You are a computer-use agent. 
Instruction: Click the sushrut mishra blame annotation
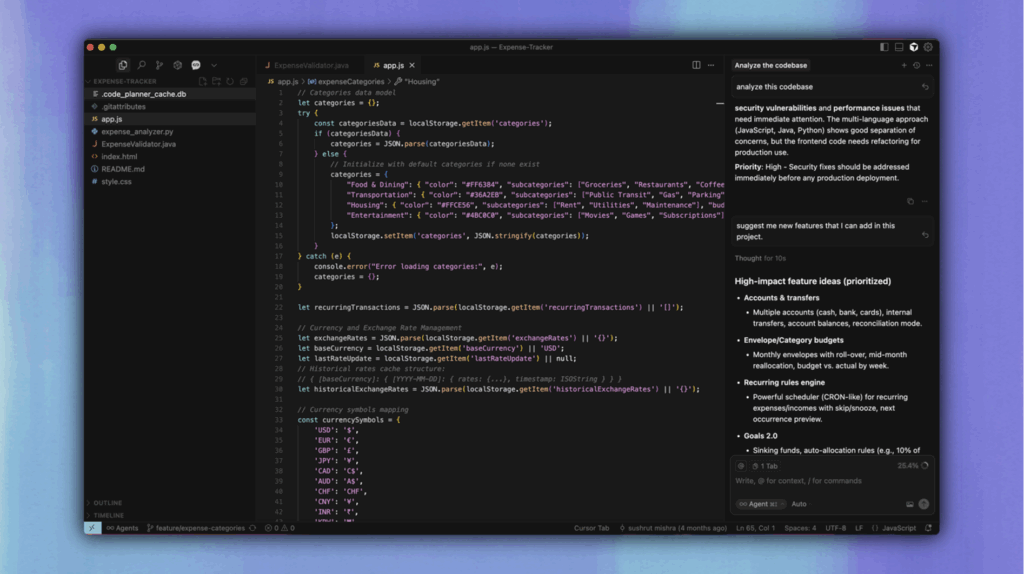pos(673,528)
